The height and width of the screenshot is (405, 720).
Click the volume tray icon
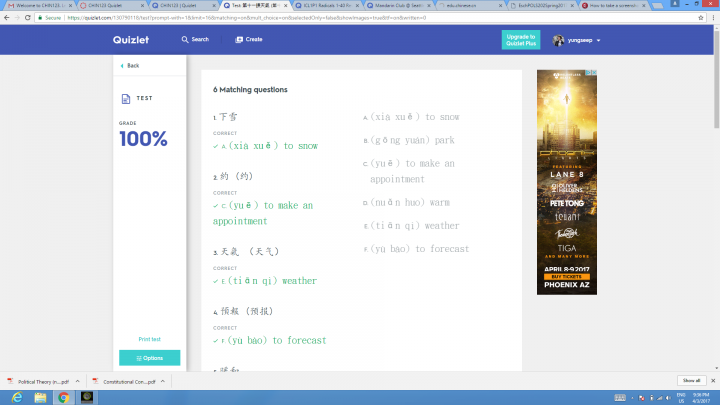point(668,398)
